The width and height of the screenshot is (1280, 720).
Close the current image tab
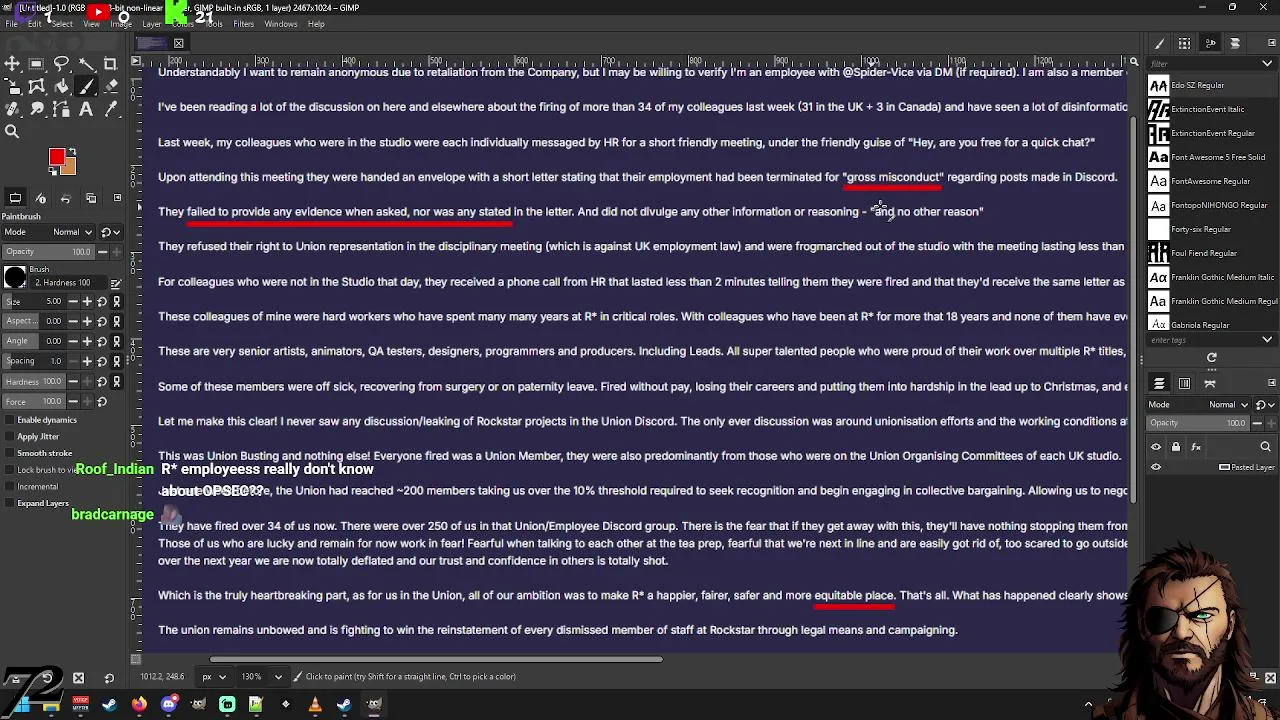coord(178,43)
